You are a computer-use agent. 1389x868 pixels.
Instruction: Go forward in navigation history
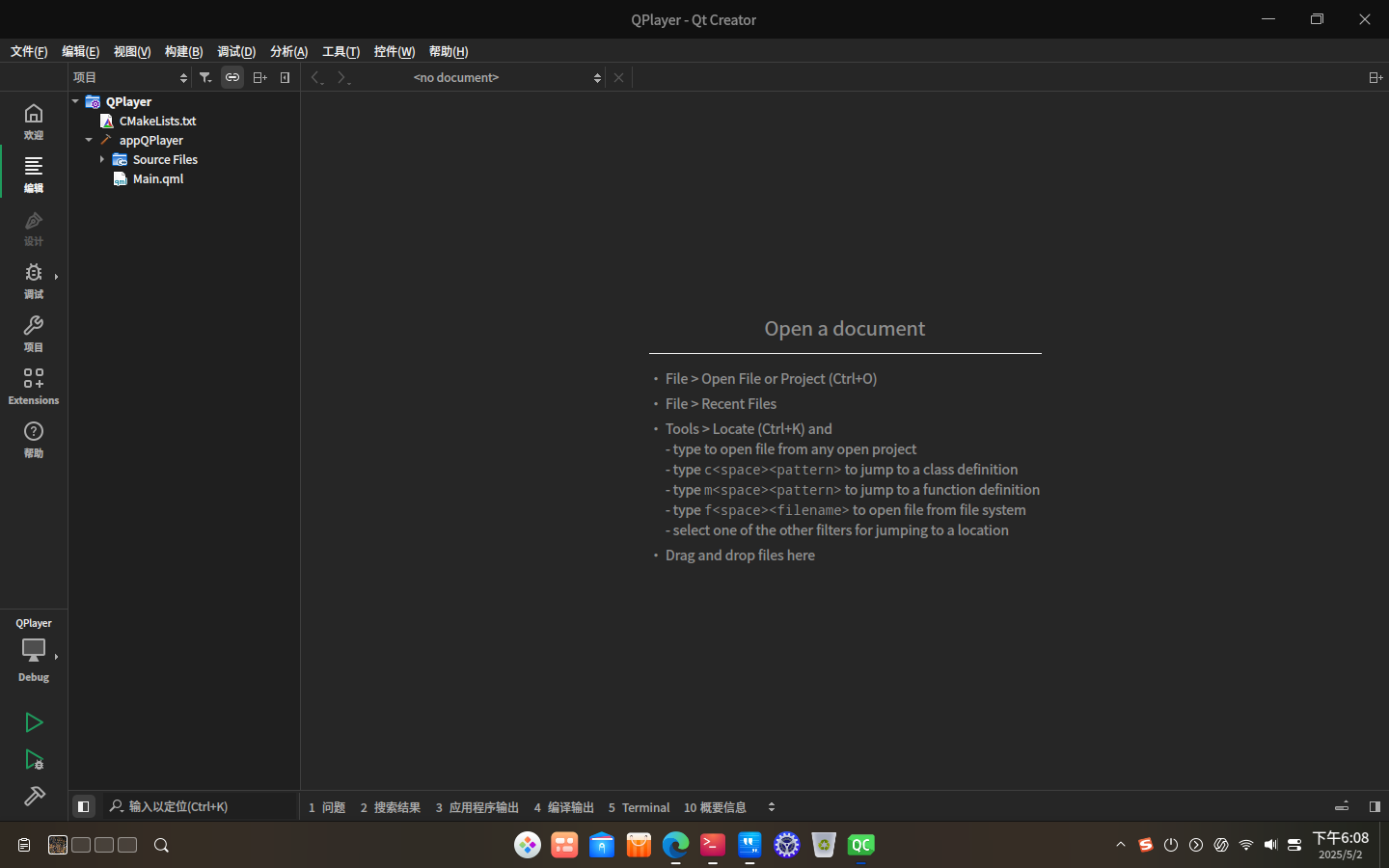coord(342,77)
